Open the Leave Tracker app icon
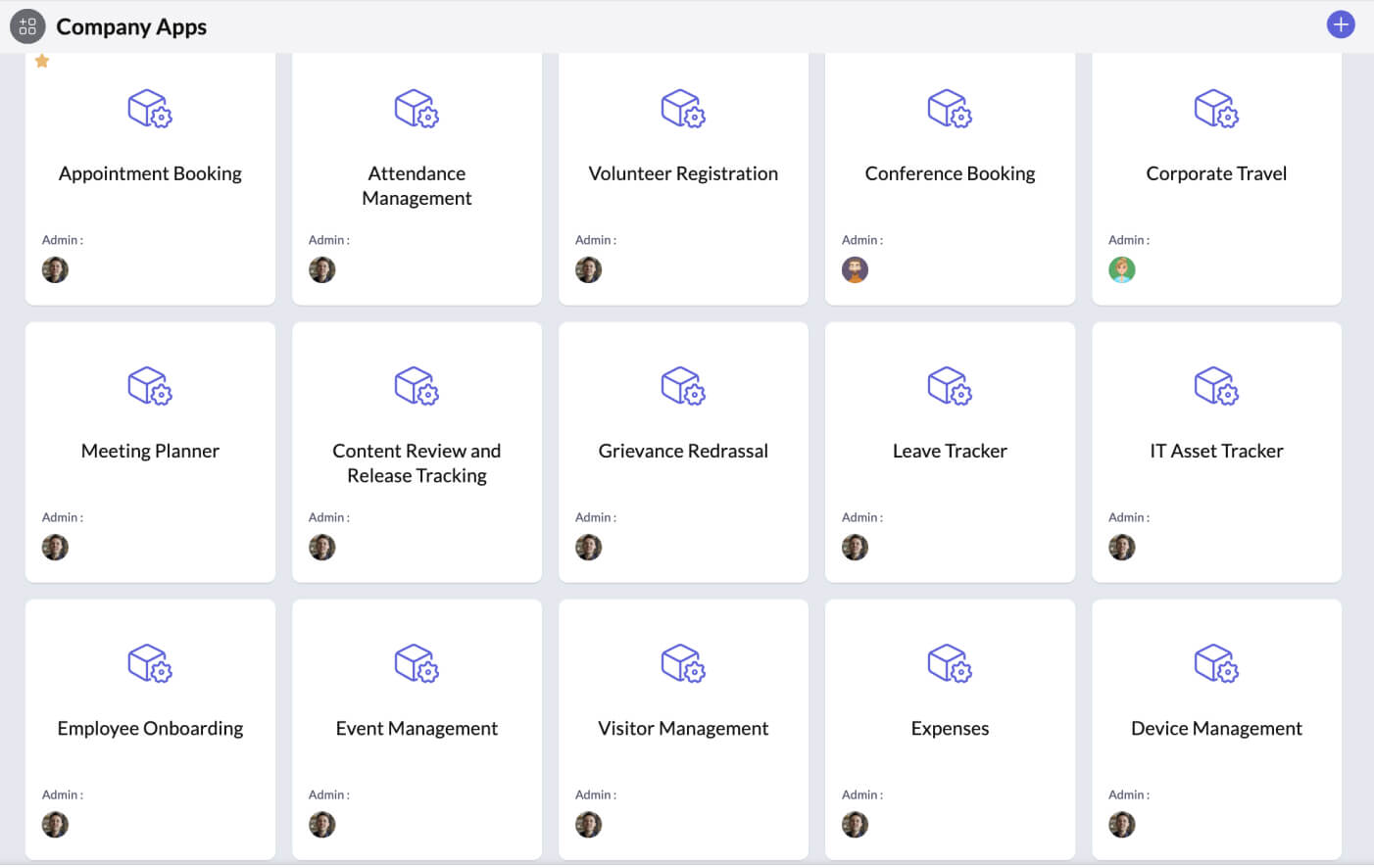The height and width of the screenshot is (868, 1374). pos(950,386)
